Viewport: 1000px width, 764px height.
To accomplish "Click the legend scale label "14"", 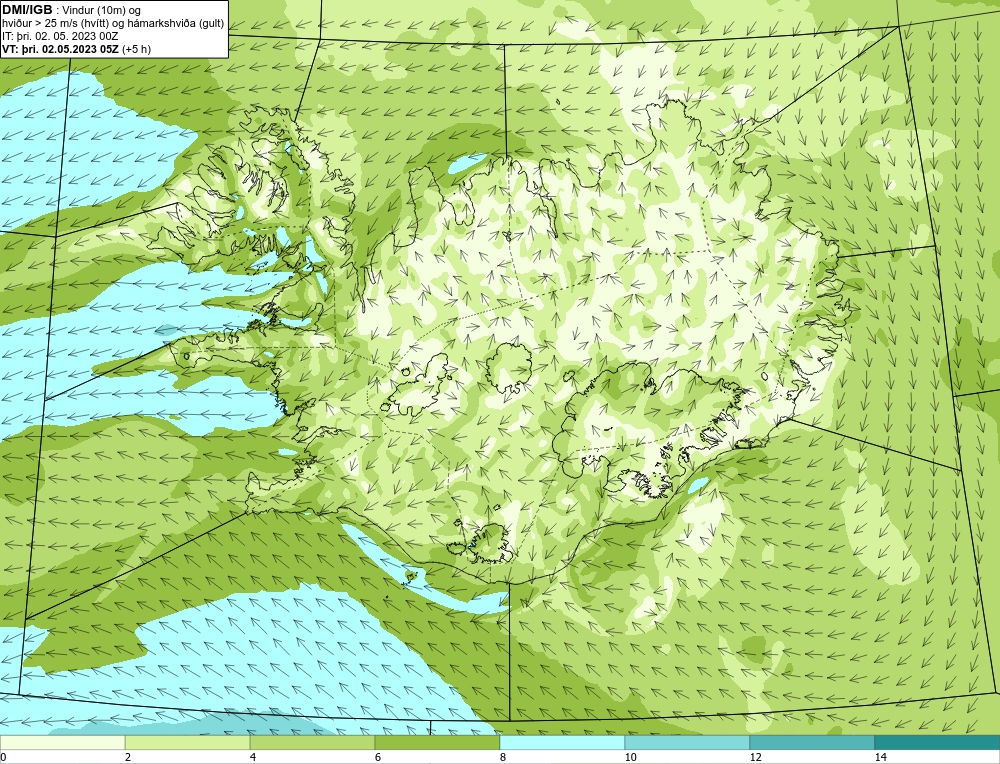I will [x=880, y=757].
